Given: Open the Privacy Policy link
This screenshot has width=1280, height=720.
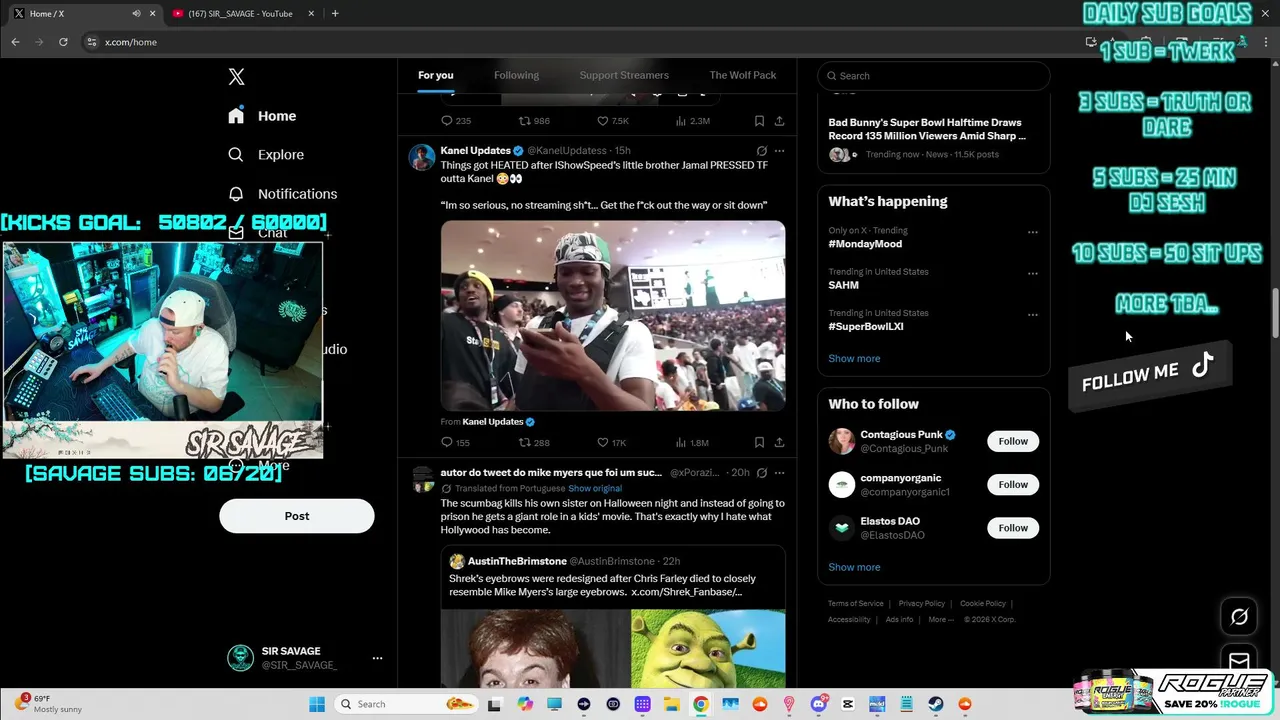Looking at the screenshot, I should (922, 604).
